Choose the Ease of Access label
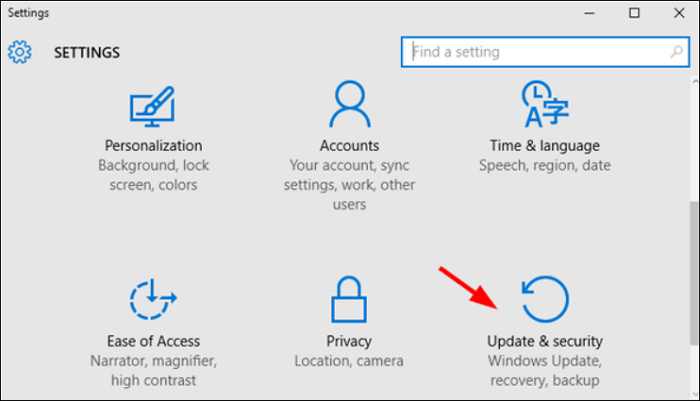The width and height of the screenshot is (700, 401). (x=153, y=341)
